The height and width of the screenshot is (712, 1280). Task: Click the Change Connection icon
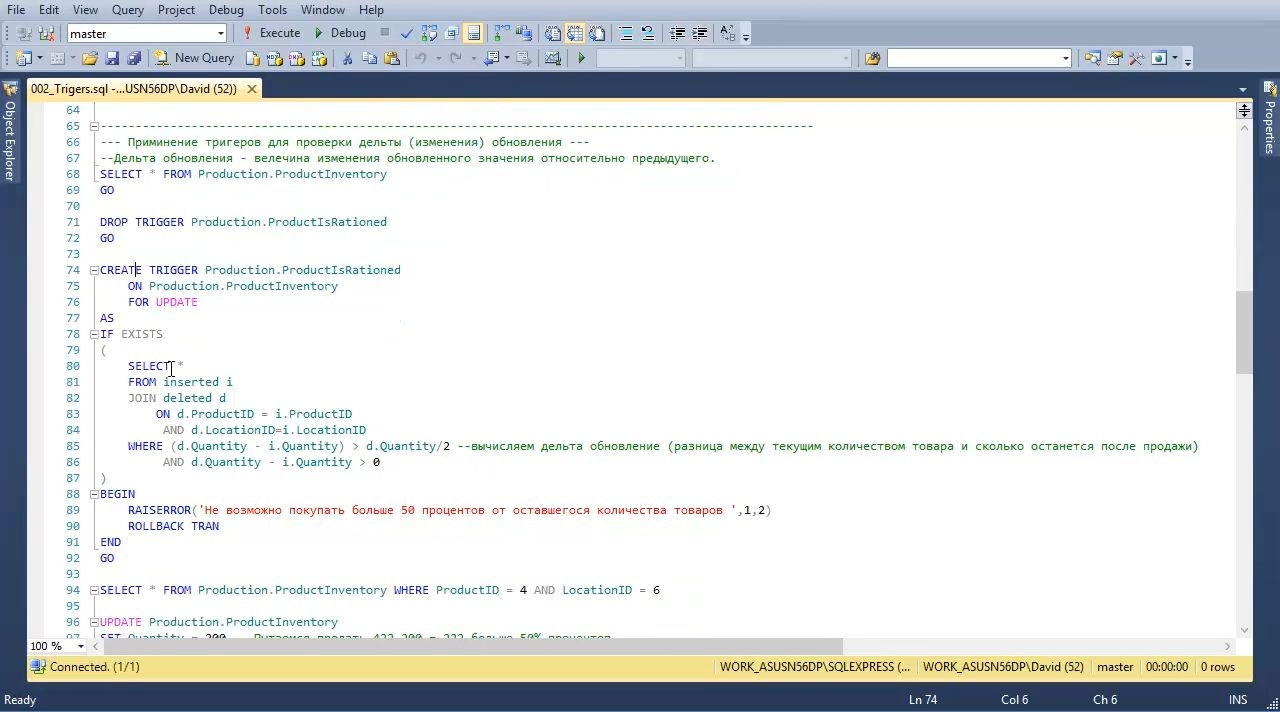(46, 34)
